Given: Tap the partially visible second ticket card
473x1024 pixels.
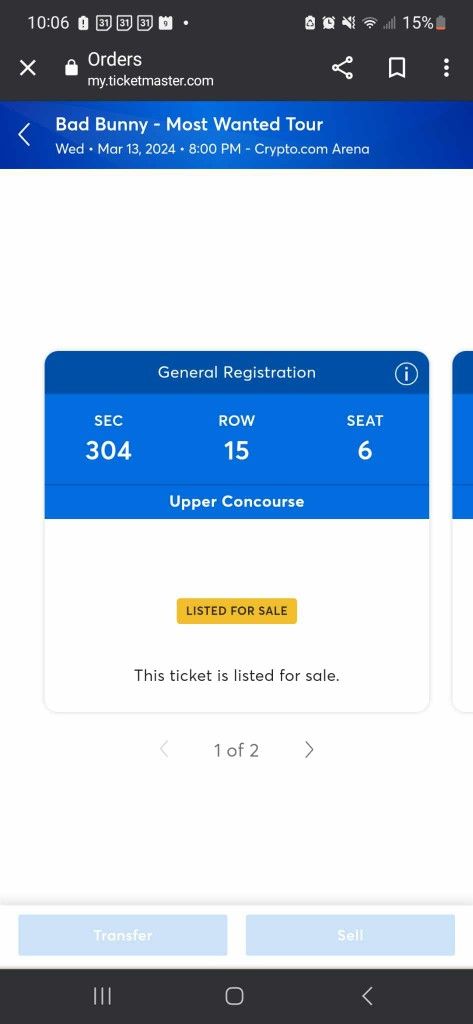Looking at the screenshot, I should click(463, 532).
